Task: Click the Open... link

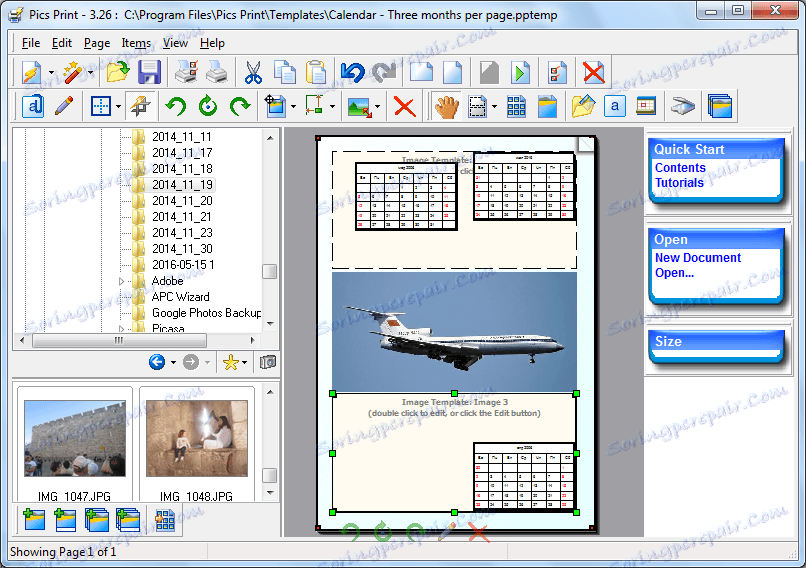Action: [674, 273]
